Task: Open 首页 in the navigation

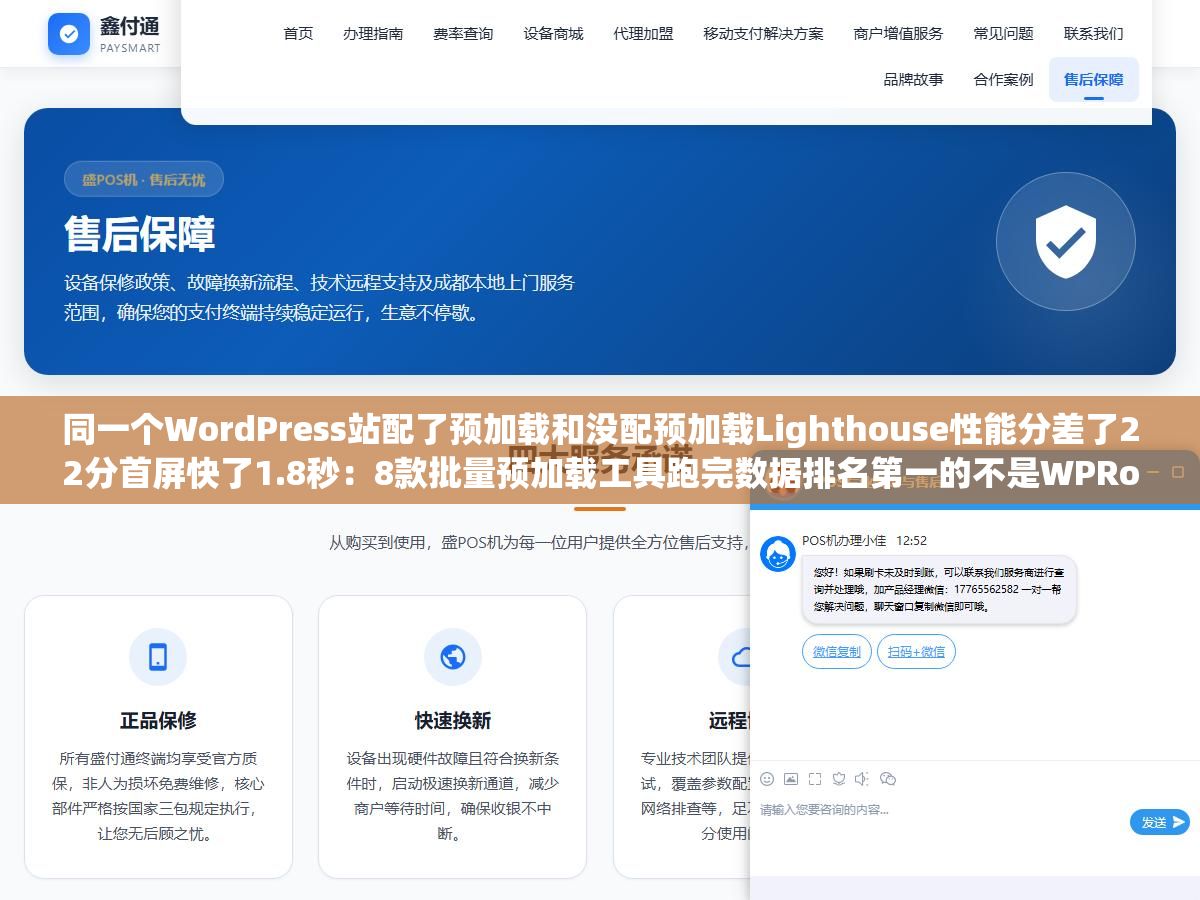Action: 298,33
